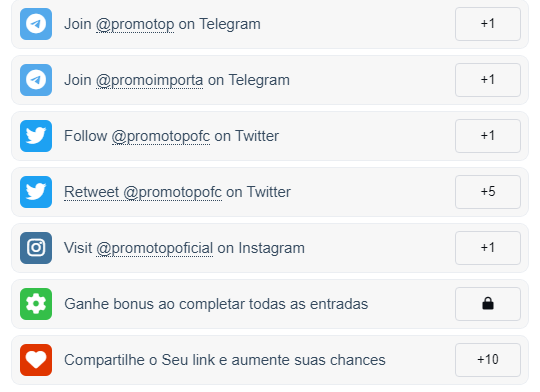Expand the 'Ganhe bonus ao completar' entry row

tap(270, 304)
